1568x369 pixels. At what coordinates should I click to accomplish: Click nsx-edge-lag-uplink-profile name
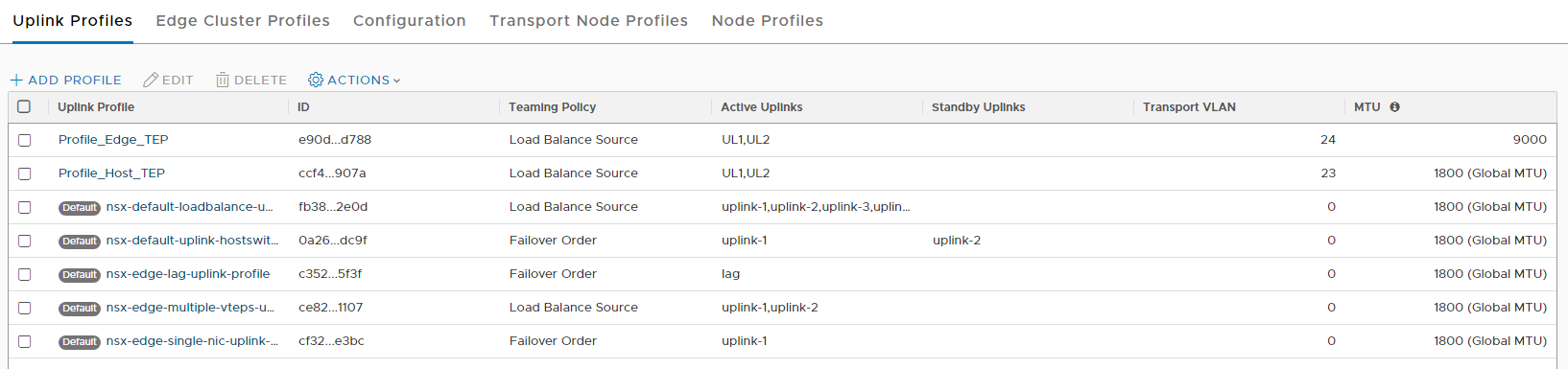pos(188,274)
